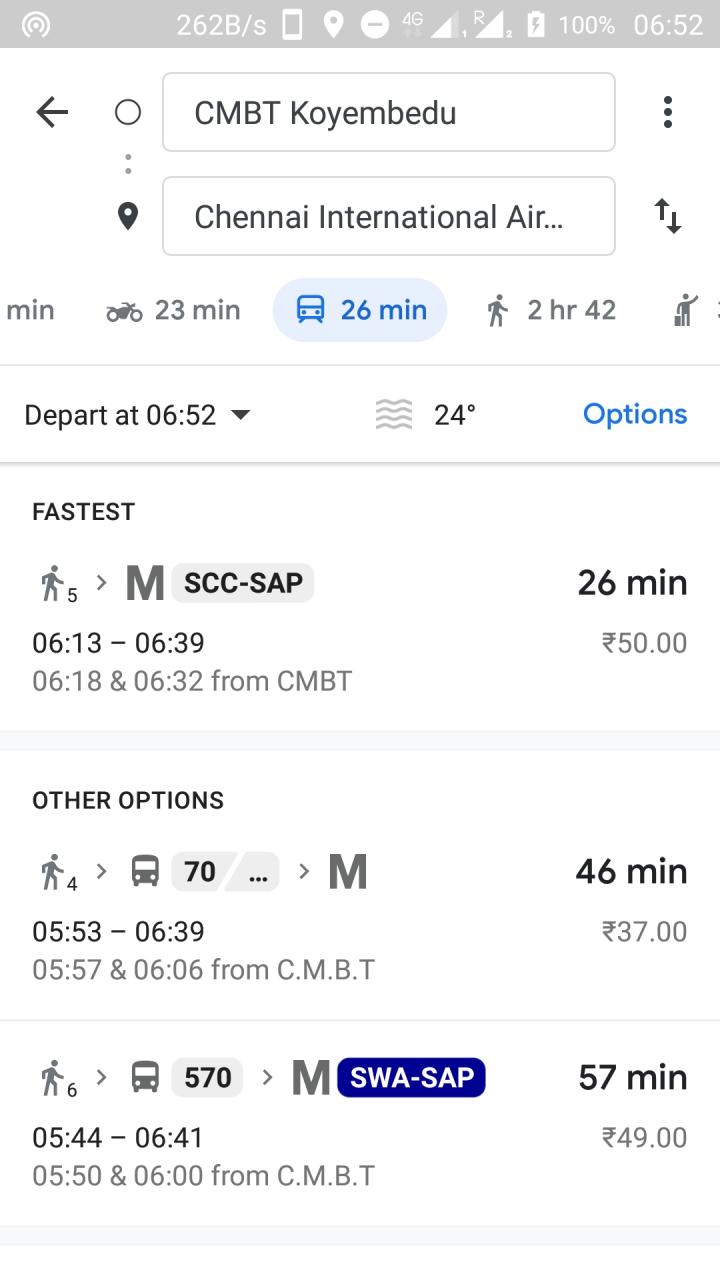
Task: Edit the Chennai International Airport destination field
Action: [x=388, y=216]
